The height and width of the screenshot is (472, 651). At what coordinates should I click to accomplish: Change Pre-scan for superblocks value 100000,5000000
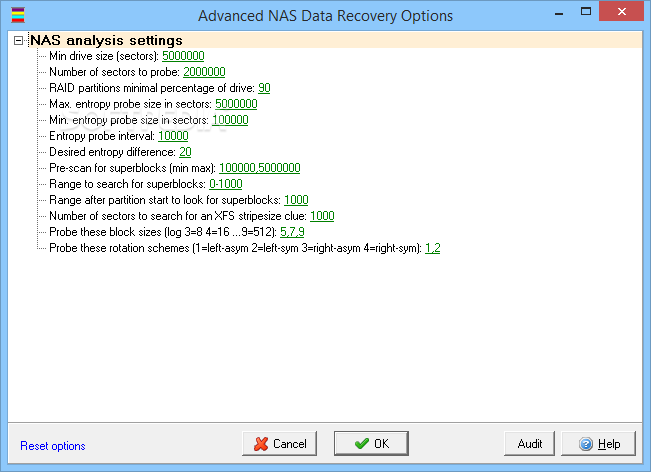click(x=259, y=168)
